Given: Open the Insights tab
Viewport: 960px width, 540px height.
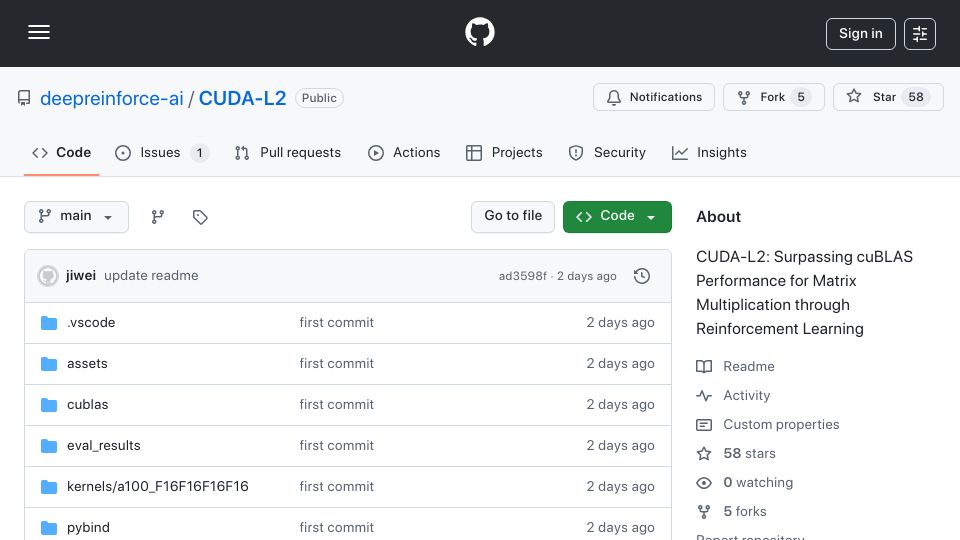Looking at the screenshot, I should 709,152.
